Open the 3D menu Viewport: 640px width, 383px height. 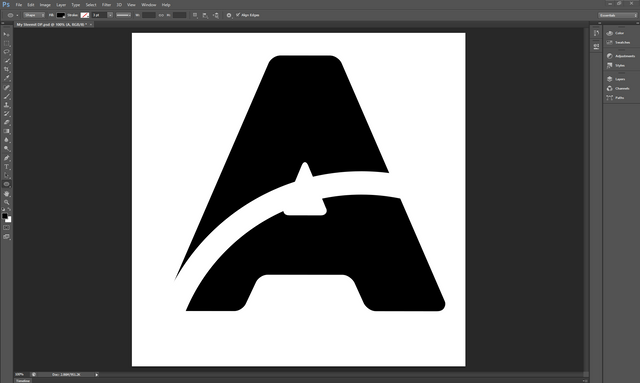pos(119,5)
